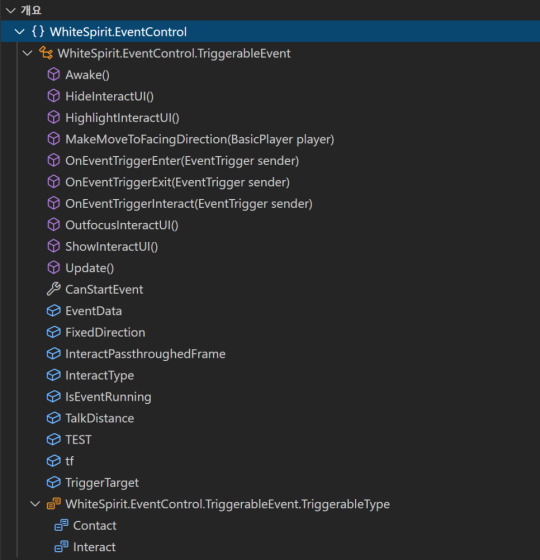This screenshot has width=540, height=560.
Task: Click the enum icon beside TriggerableType
Action: 54,504
